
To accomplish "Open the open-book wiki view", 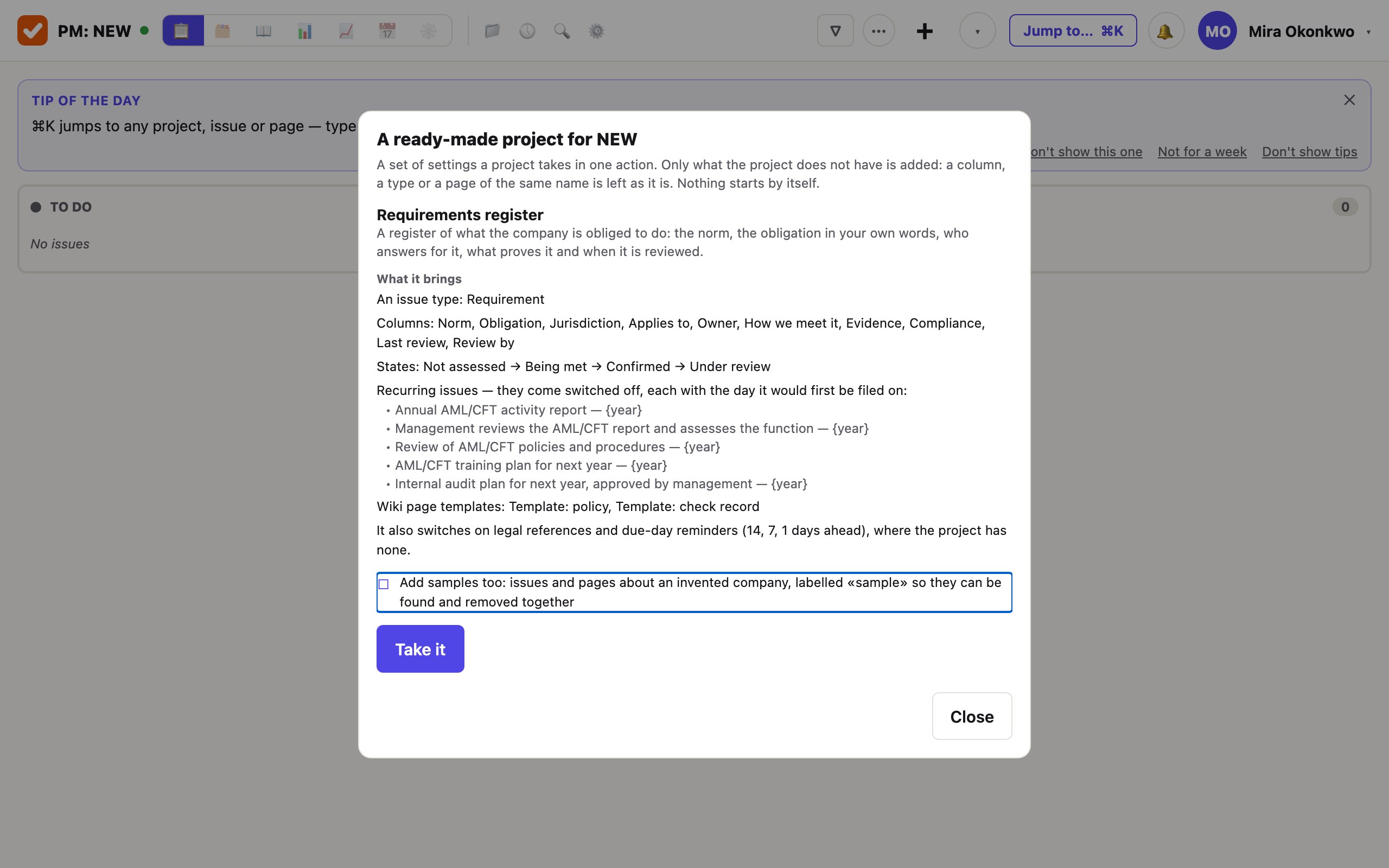I will point(264,31).
